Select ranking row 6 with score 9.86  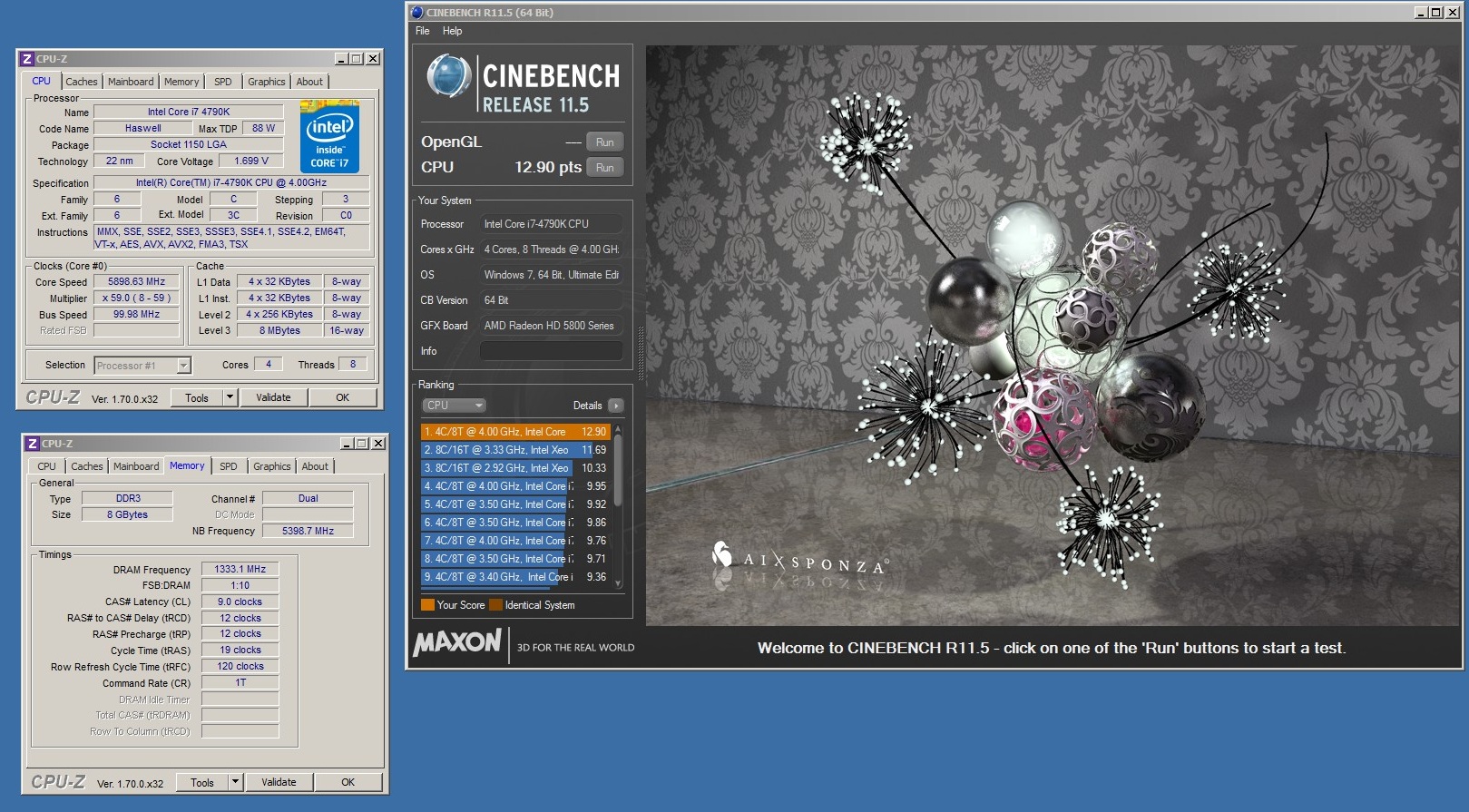tap(515, 523)
